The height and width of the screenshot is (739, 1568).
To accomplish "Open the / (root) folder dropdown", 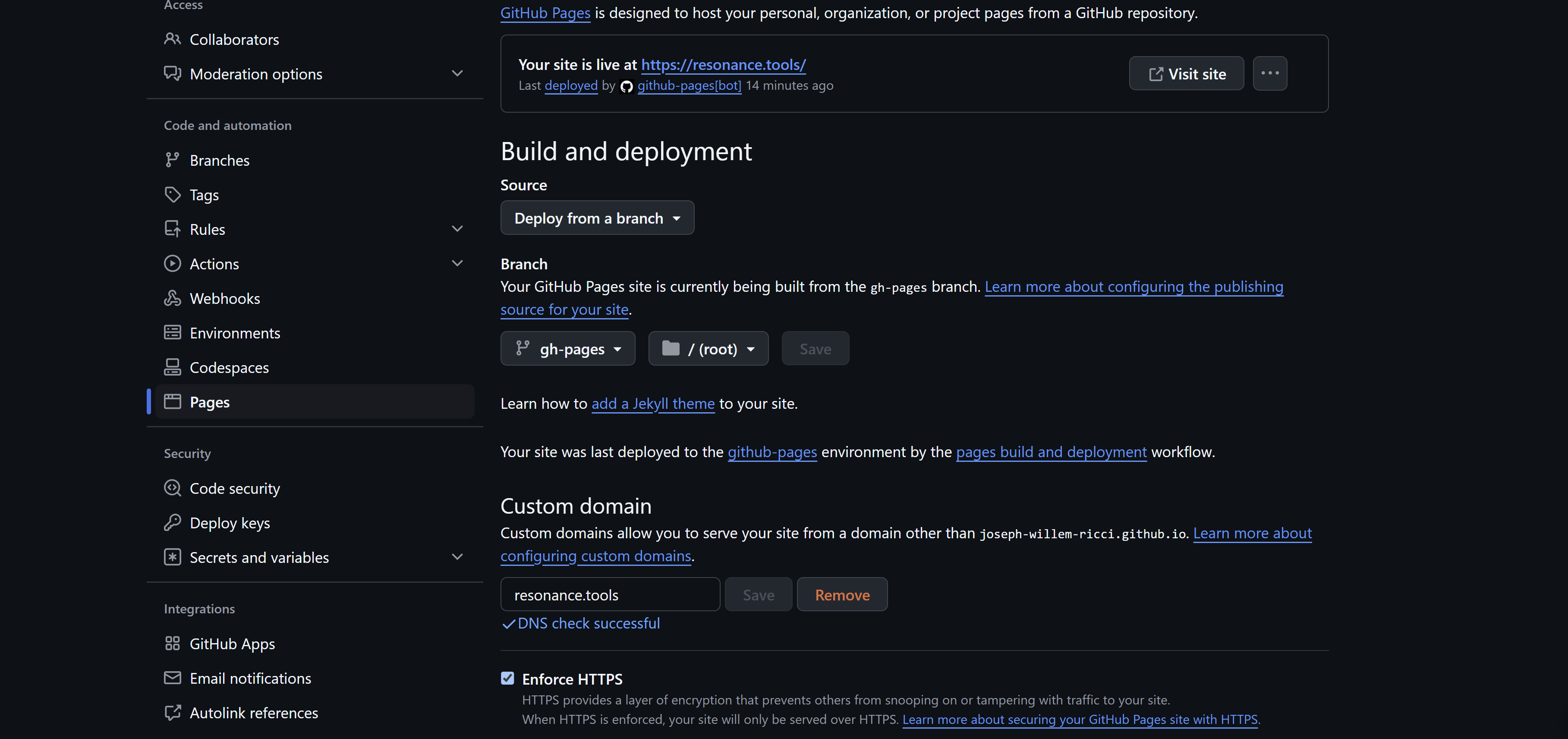I will coord(708,349).
